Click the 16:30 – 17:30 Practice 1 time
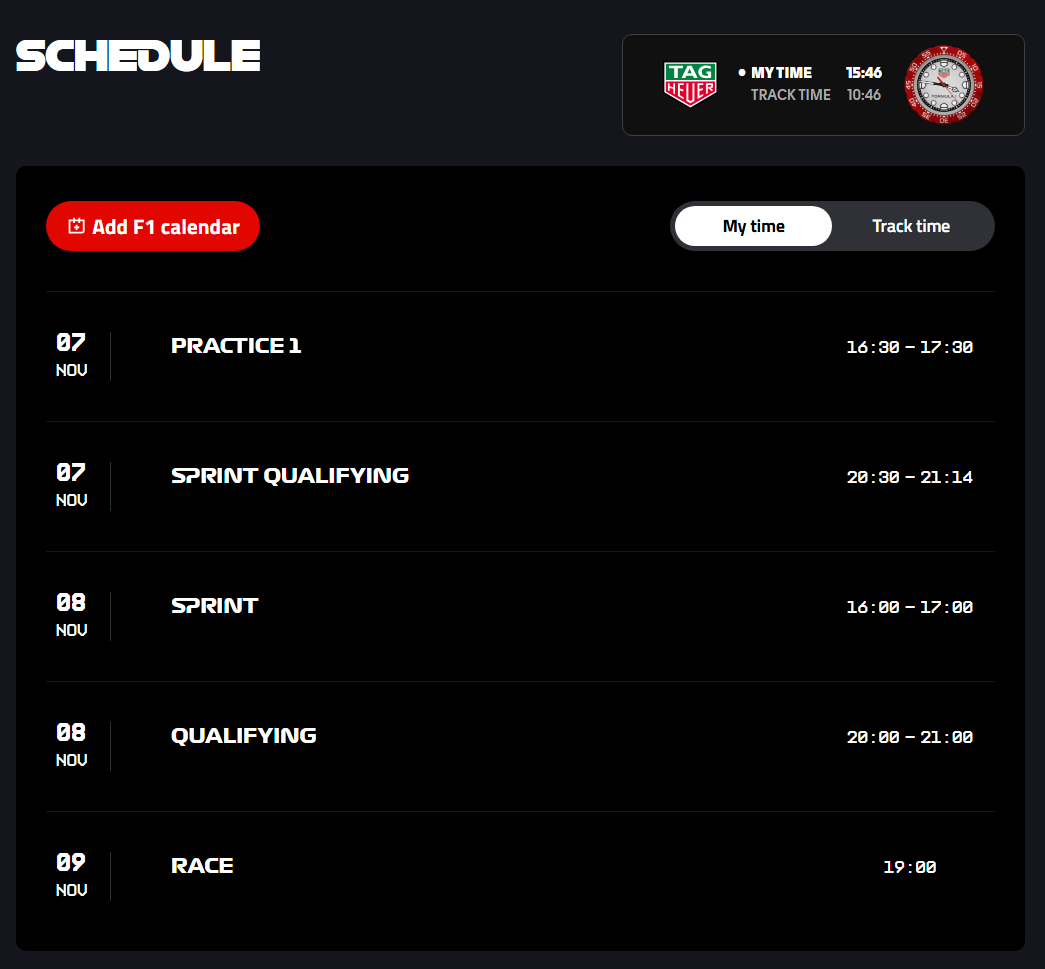 [909, 347]
